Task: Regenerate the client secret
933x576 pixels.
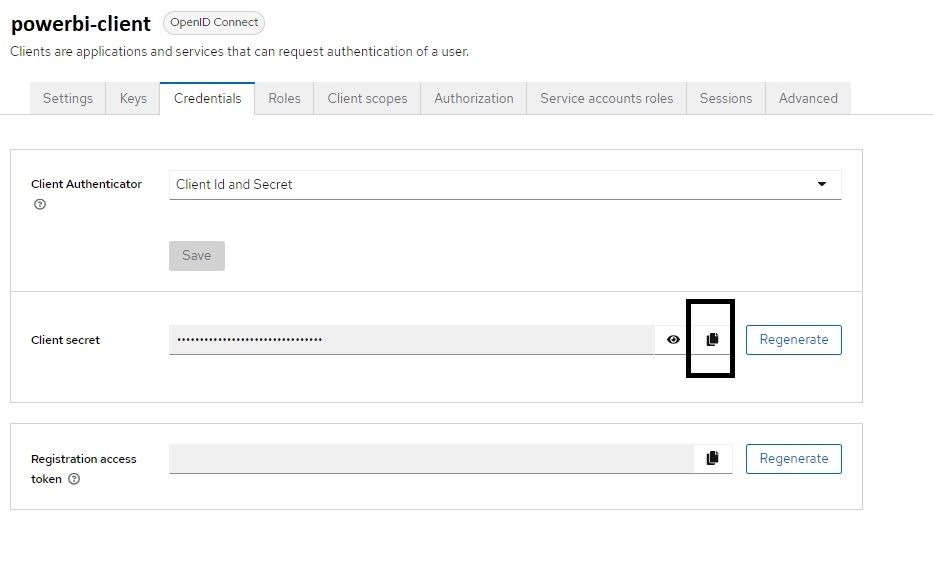Action: pyautogui.click(x=794, y=340)
